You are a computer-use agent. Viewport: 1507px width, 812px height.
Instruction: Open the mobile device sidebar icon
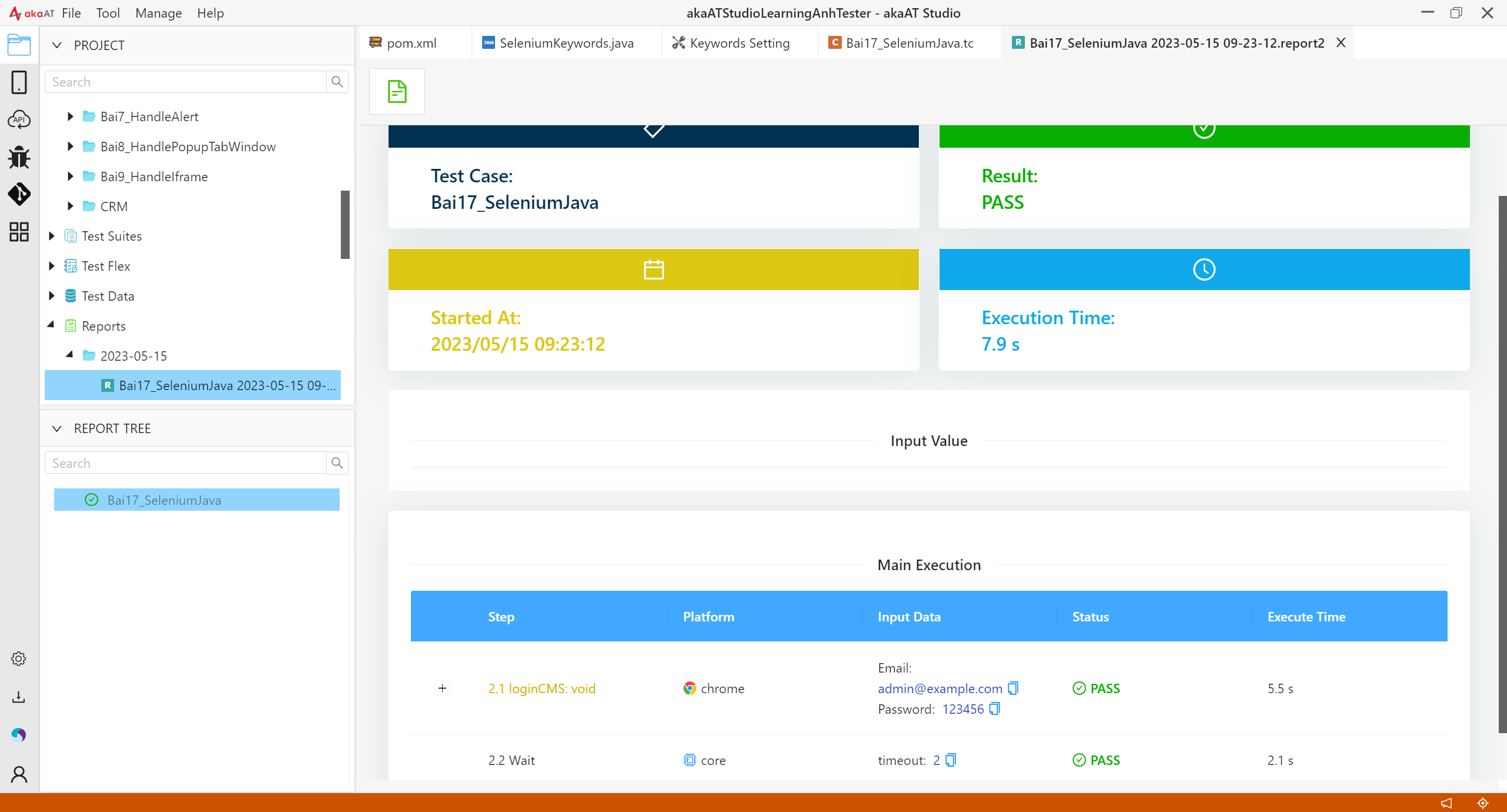(x=19, y=82)
